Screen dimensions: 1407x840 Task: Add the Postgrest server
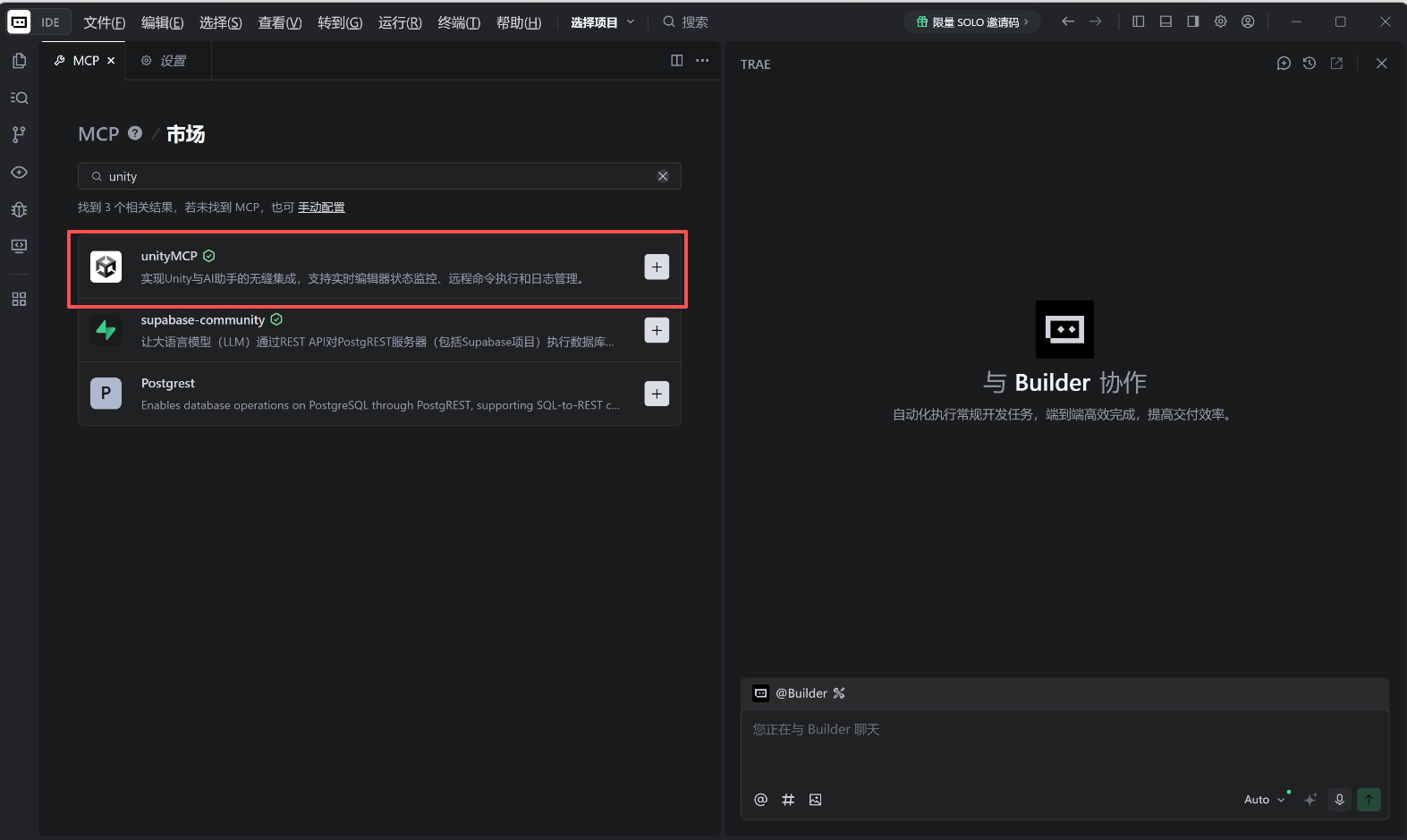(x=657, y=394)
